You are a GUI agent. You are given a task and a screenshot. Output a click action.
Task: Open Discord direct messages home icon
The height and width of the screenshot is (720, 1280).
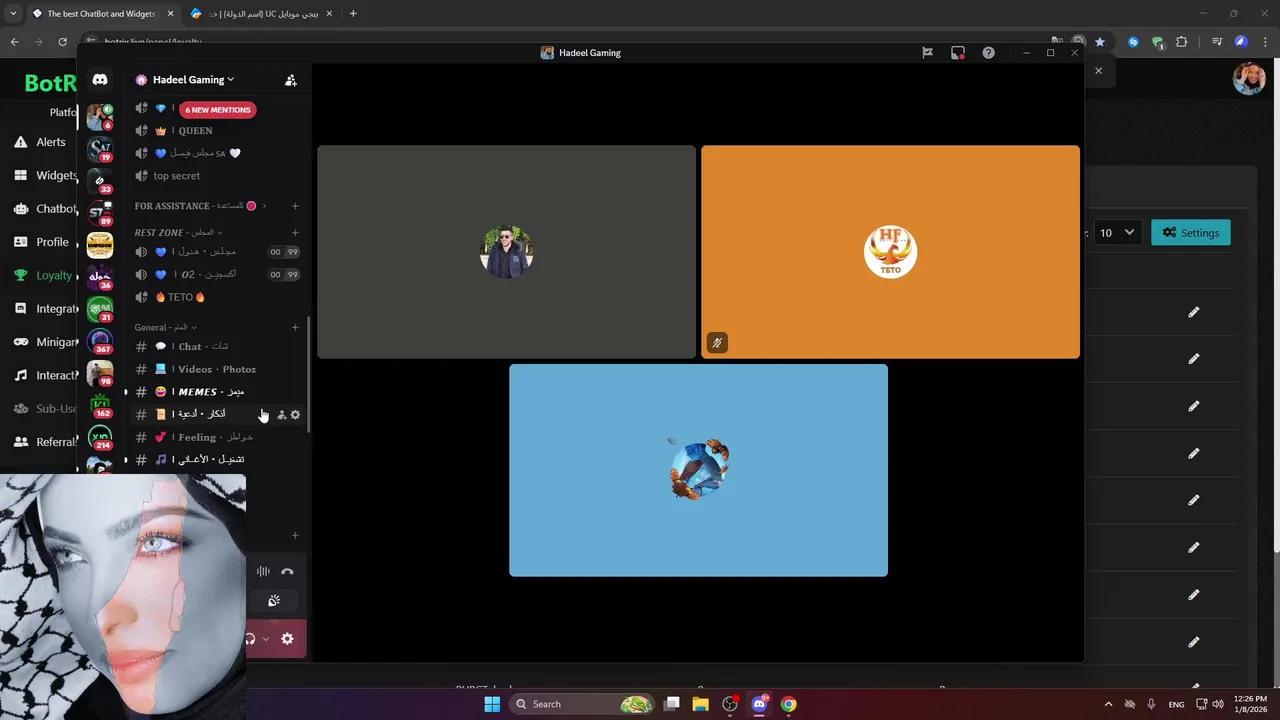click(x=100, y=80)
